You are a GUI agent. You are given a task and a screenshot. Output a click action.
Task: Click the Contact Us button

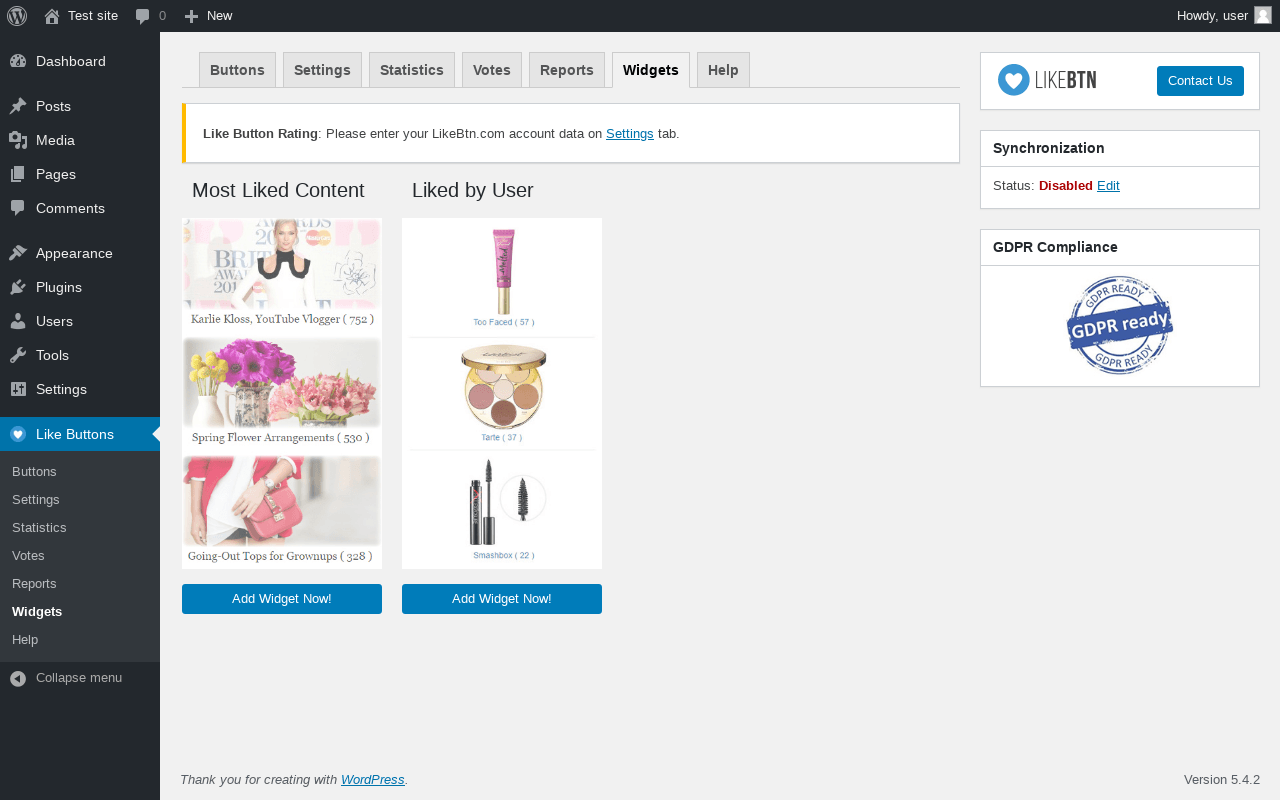click(1200, 81)
